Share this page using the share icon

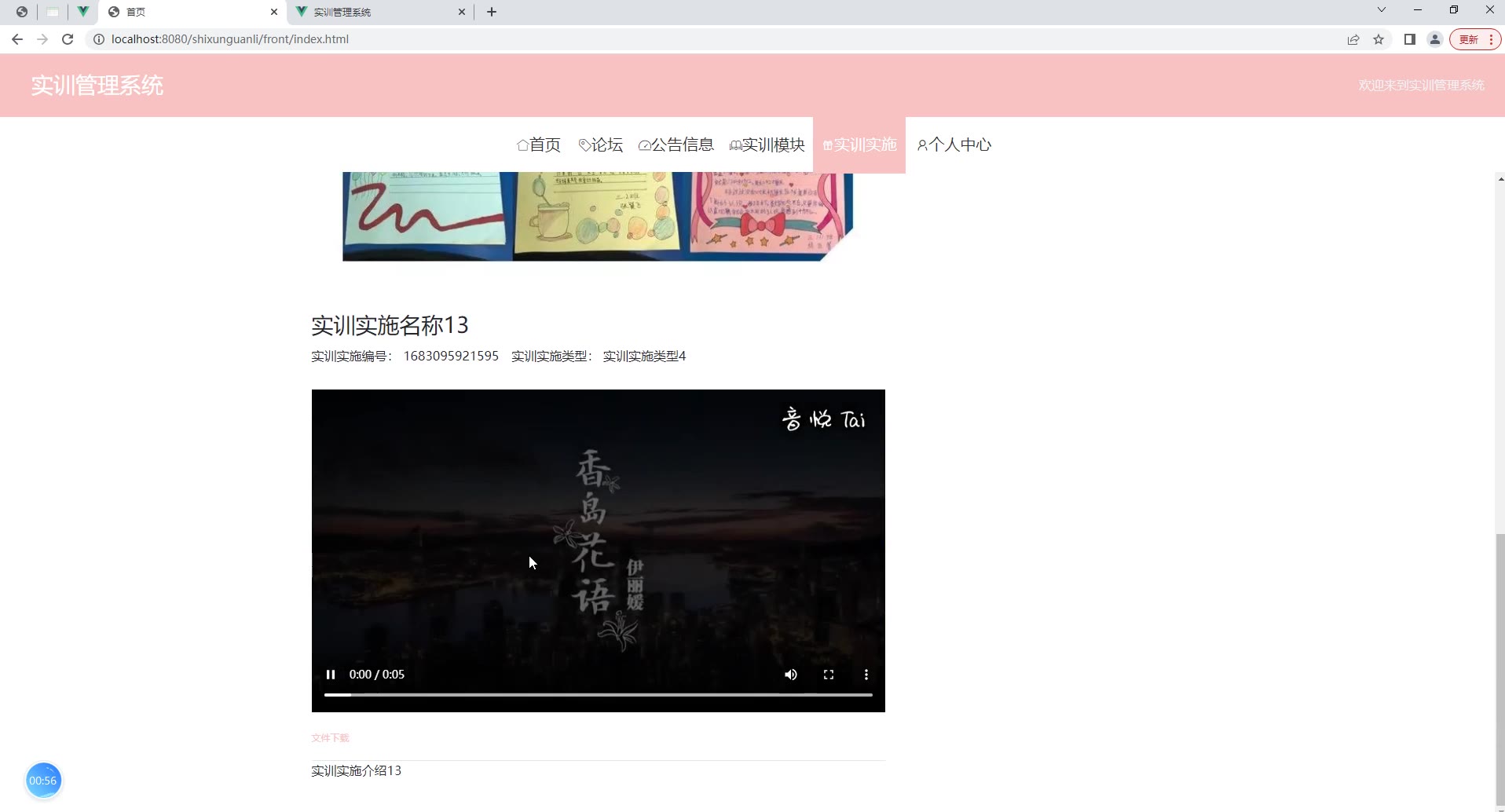point(1353,39)
